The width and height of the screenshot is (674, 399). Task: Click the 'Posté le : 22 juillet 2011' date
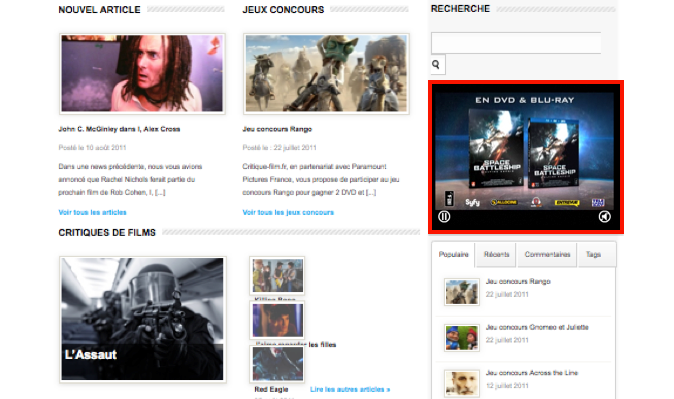click(x=279, y=147)
